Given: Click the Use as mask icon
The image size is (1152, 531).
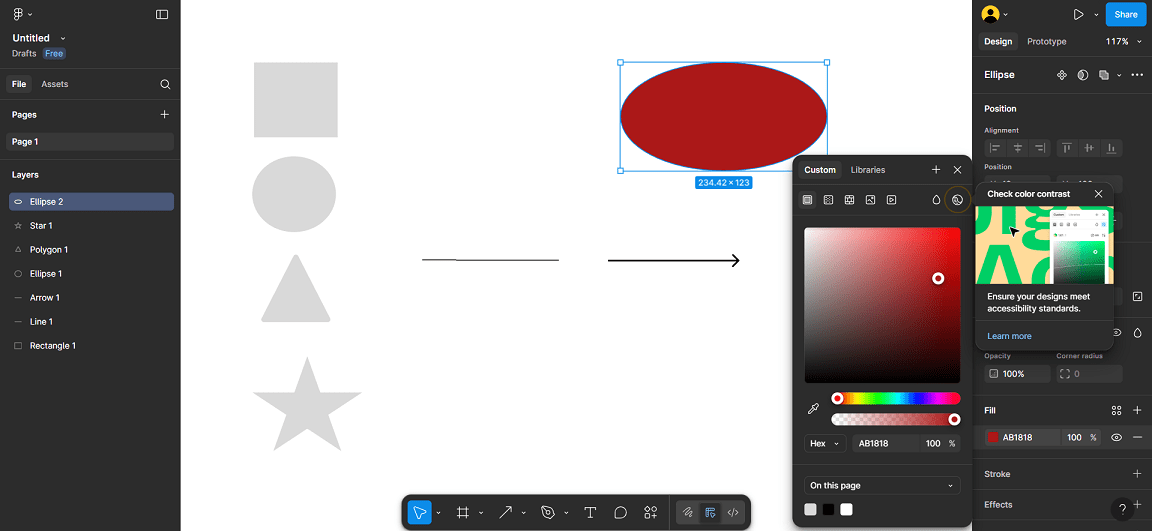Looking at the screenshot, I should pyautogui.click(x=1082, y=75).
